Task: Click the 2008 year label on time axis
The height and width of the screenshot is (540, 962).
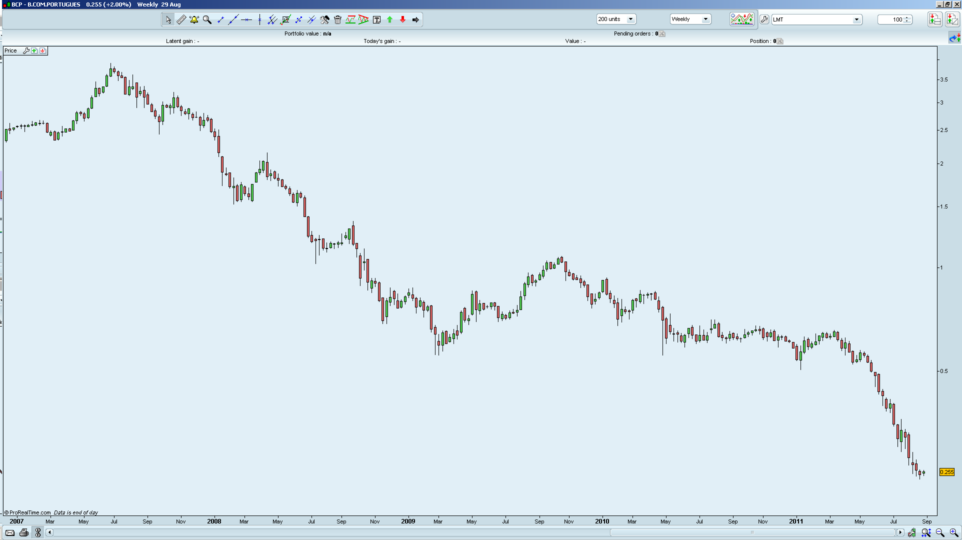Action: tap(214, 522)
